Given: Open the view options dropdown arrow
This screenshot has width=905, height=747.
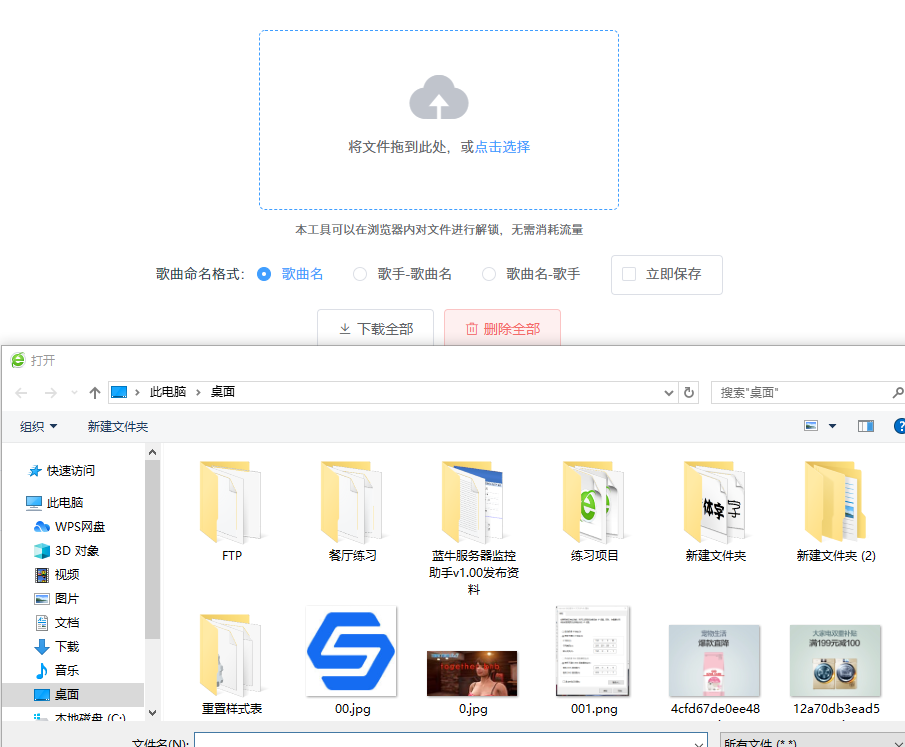Looking at the screenshot, I should (832, 426).
